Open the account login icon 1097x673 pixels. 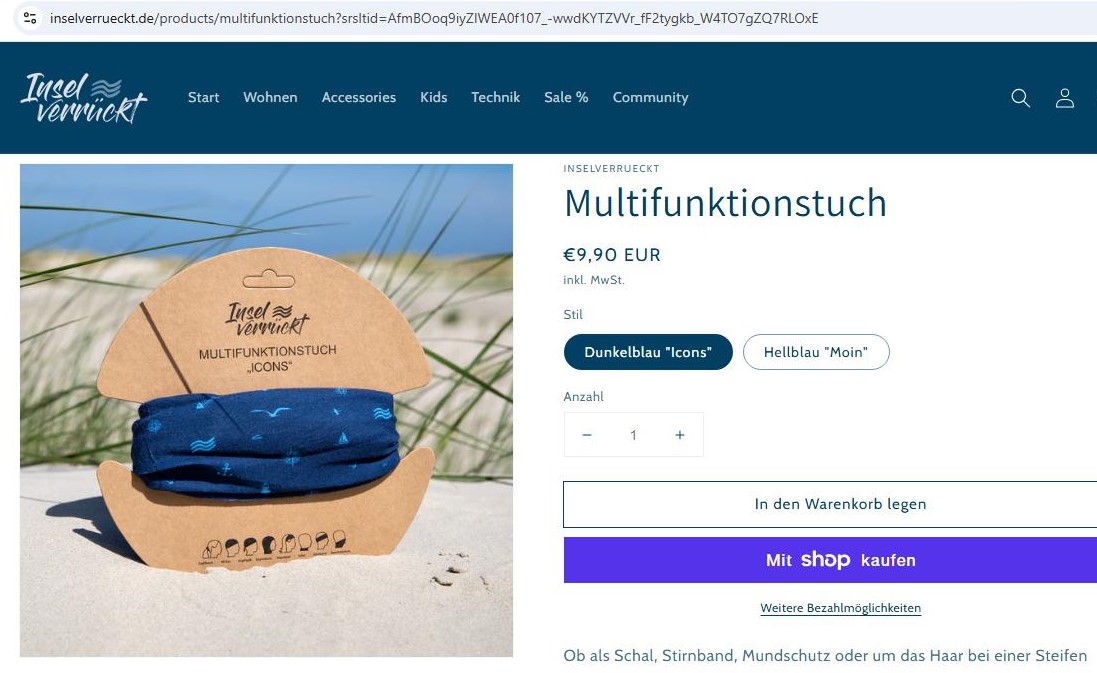1065,98
